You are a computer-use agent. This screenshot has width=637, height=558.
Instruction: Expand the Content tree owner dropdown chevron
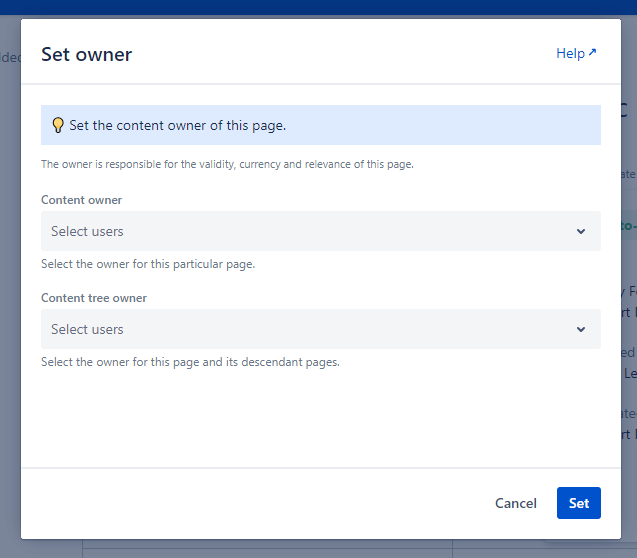pos(581,329)
